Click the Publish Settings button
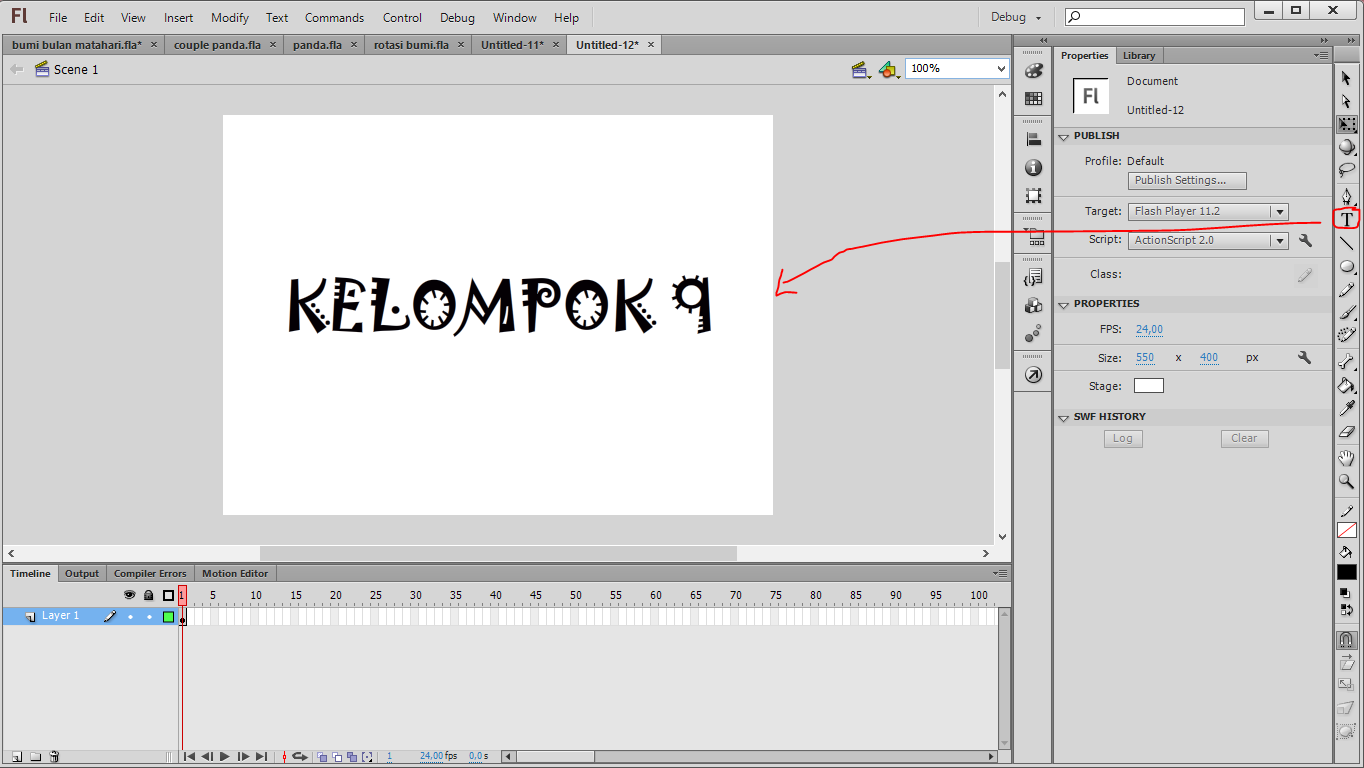Viewport: 1364px width, 768px height. 1186,180
